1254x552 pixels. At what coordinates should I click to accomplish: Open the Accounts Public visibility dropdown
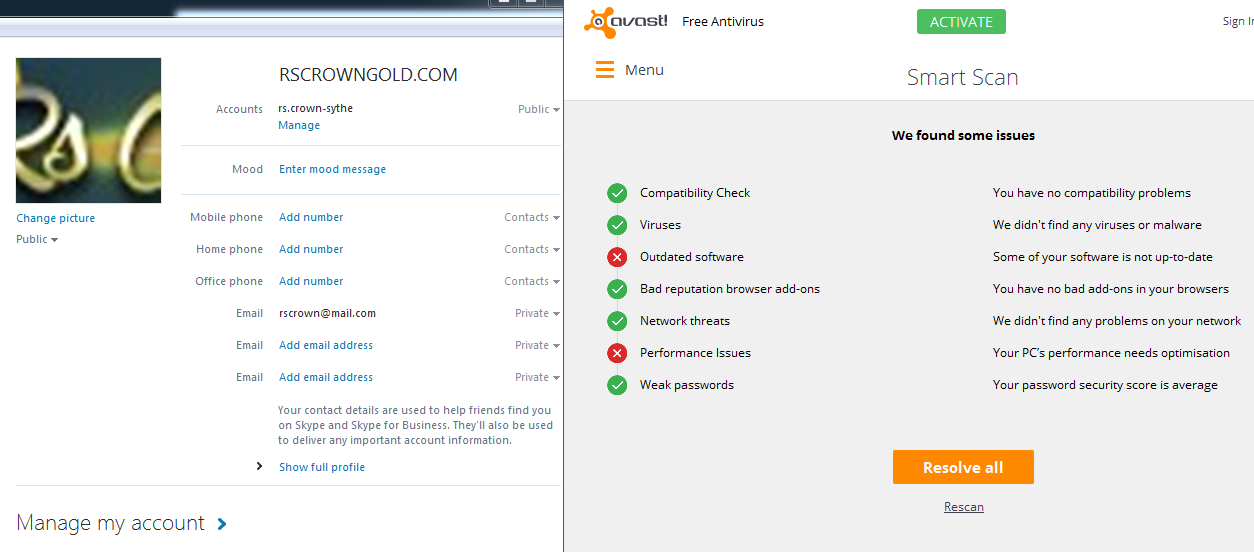[x=539, y=109]
